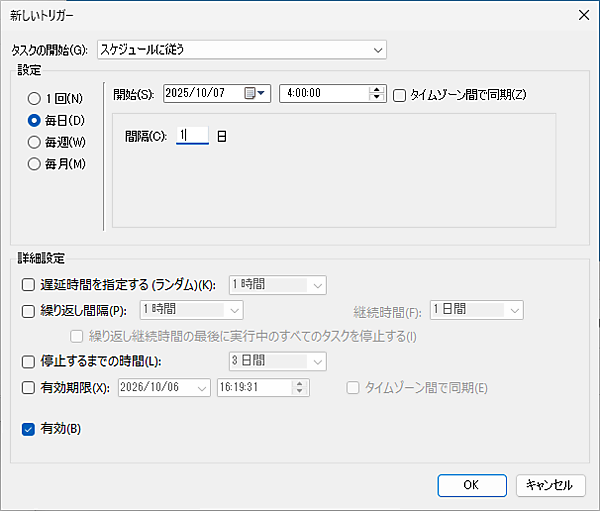Screen dimensions: 600x511
Task: Click the キャンセル button
Action: pos(551,485)
